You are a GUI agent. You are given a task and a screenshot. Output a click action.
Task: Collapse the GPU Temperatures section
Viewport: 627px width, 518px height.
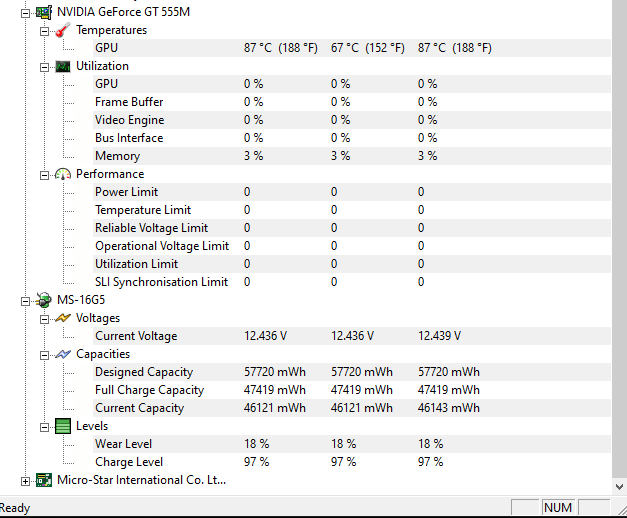[x=44, y=30]
